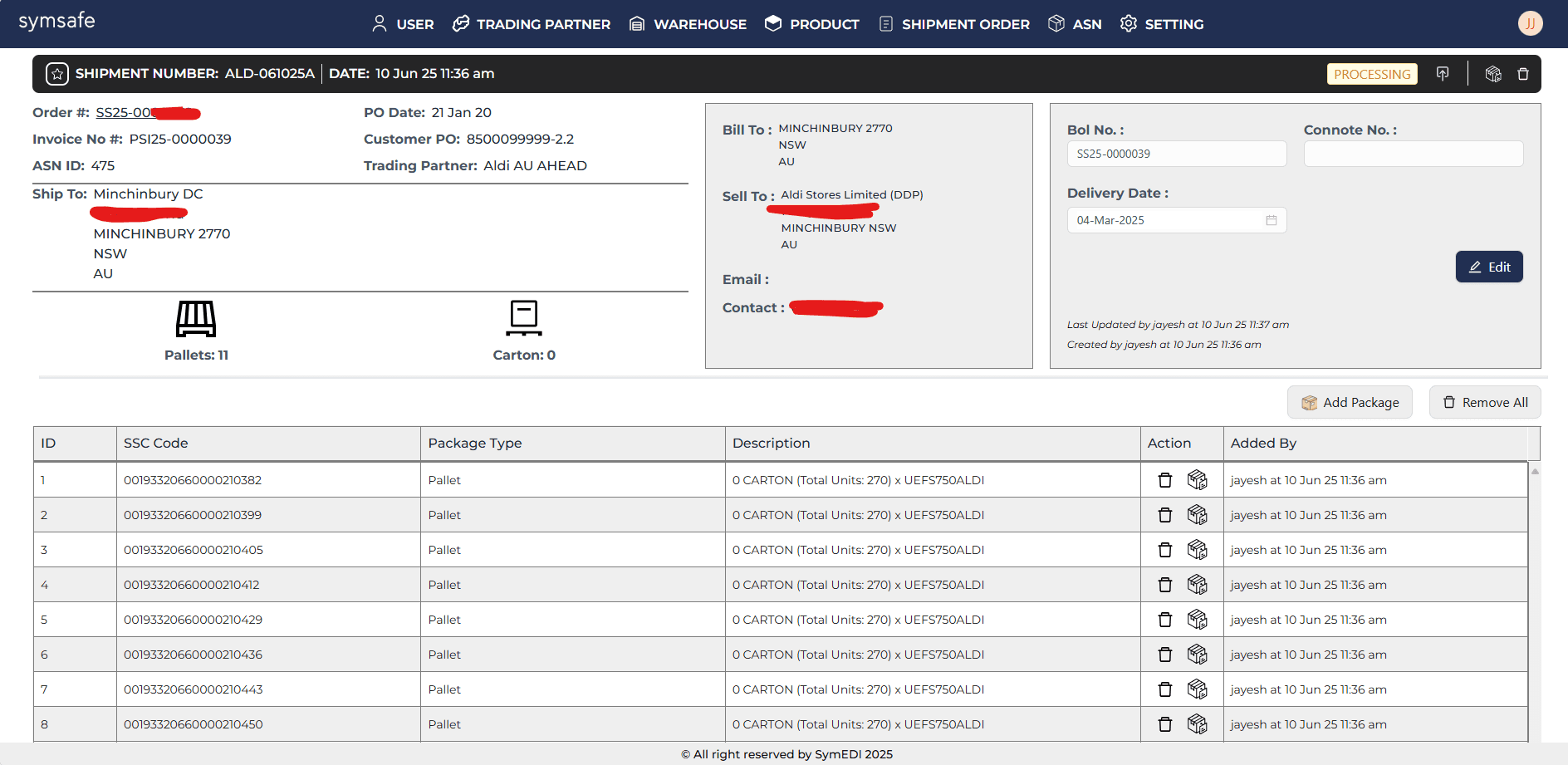Delete the pallet in row 5

[1165, 620]
